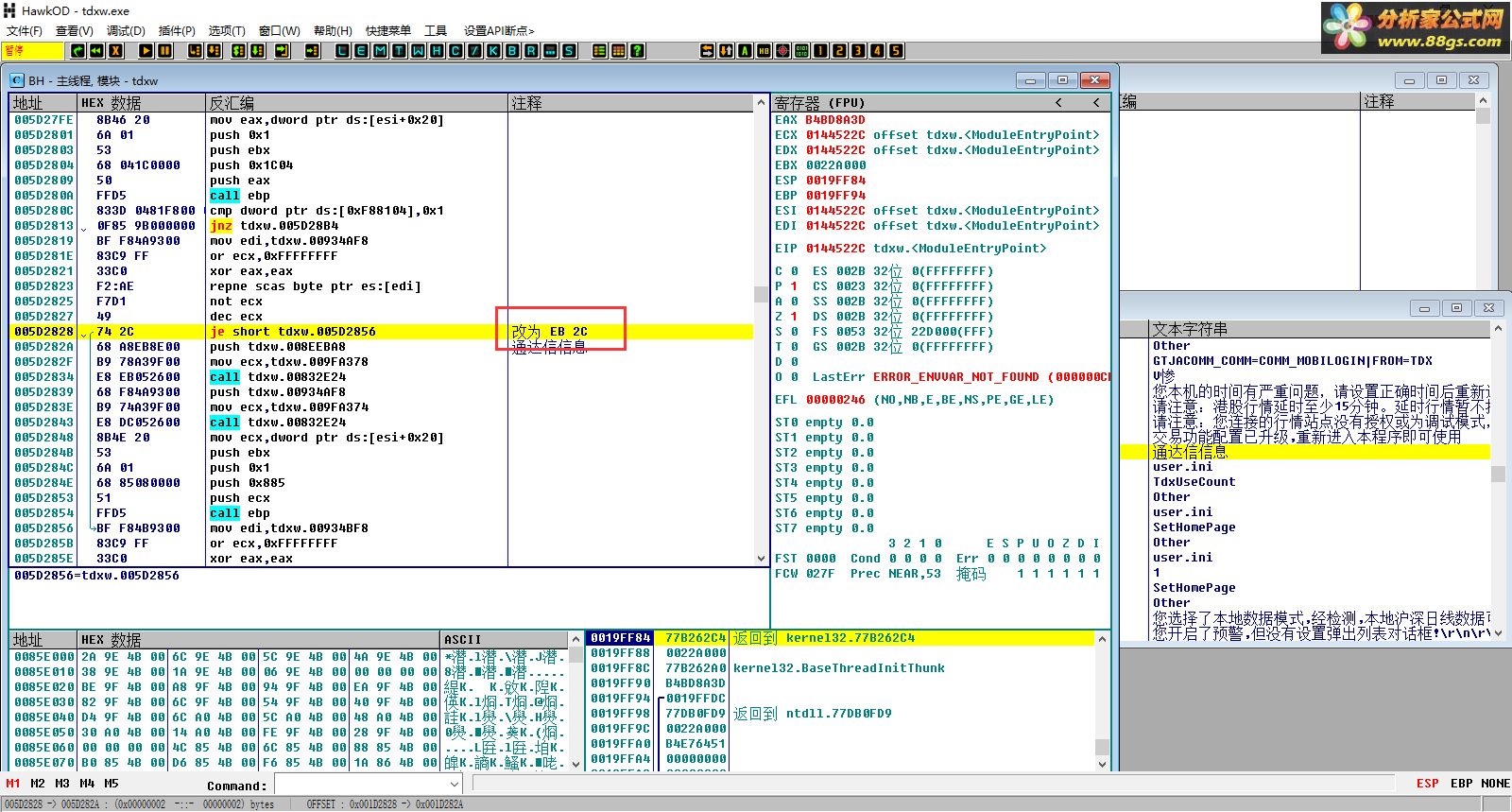Open Memory map (M icon)

click(380, 51)
